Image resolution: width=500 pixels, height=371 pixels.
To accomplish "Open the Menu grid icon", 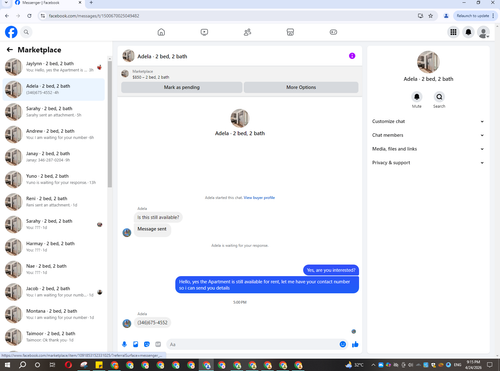I will (x=453, y=32).
